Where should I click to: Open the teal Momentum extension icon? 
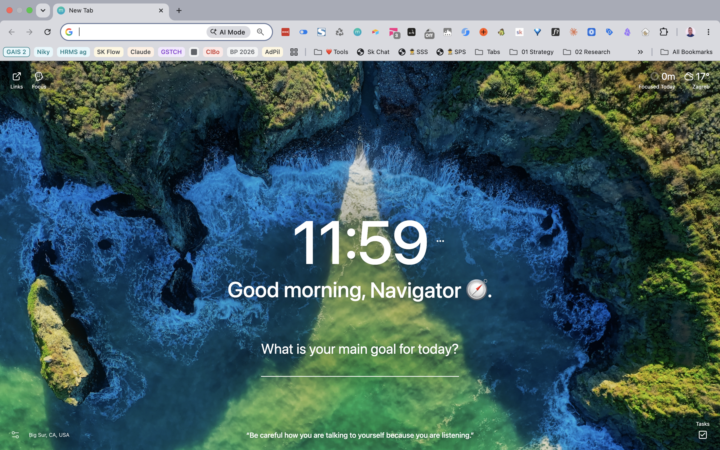[x=357, y=32]
